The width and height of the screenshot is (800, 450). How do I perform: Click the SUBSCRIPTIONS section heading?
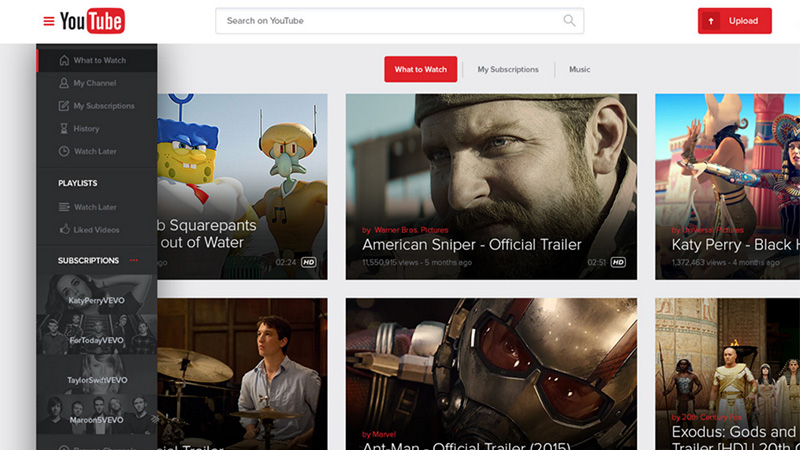(x=88, y=261)
